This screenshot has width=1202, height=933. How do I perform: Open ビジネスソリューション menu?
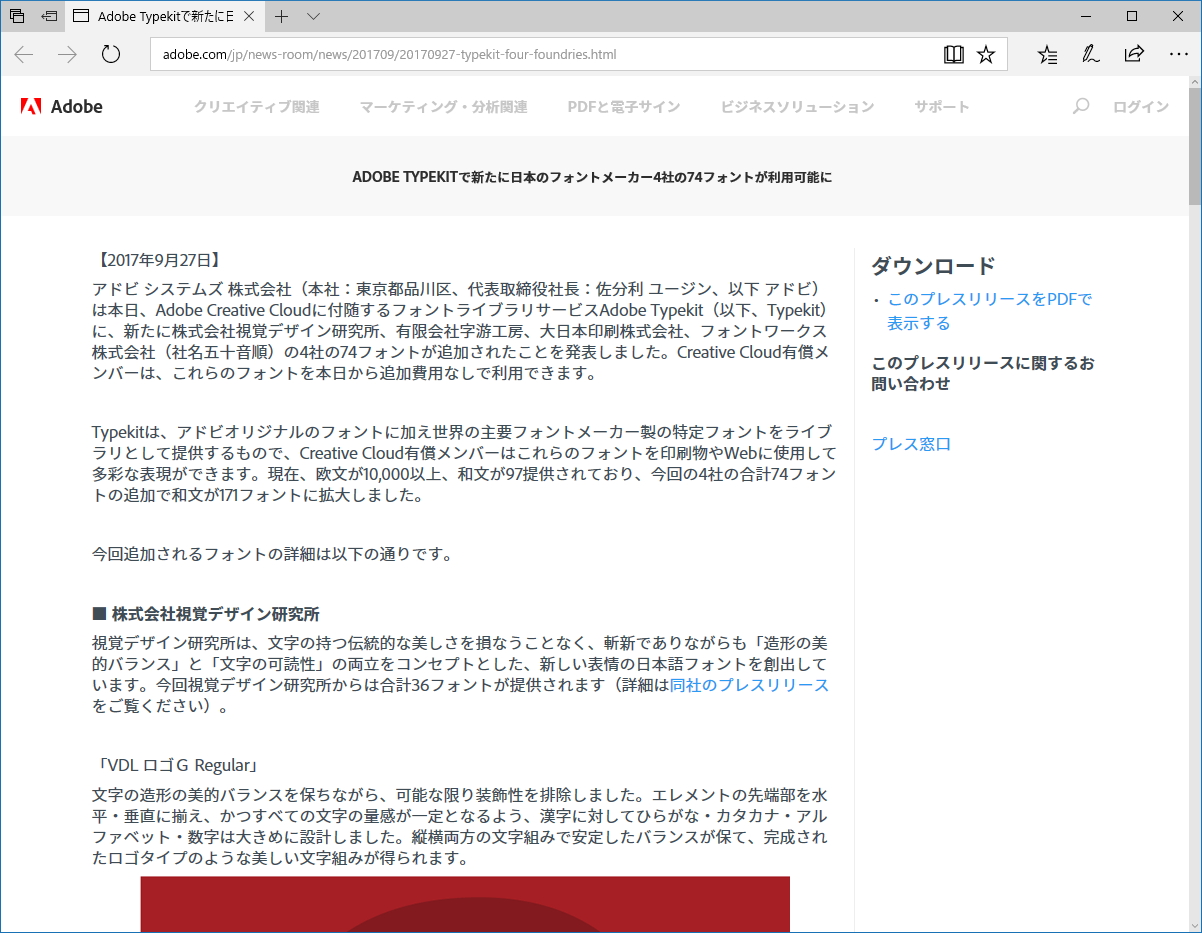(x=797, y=107)
